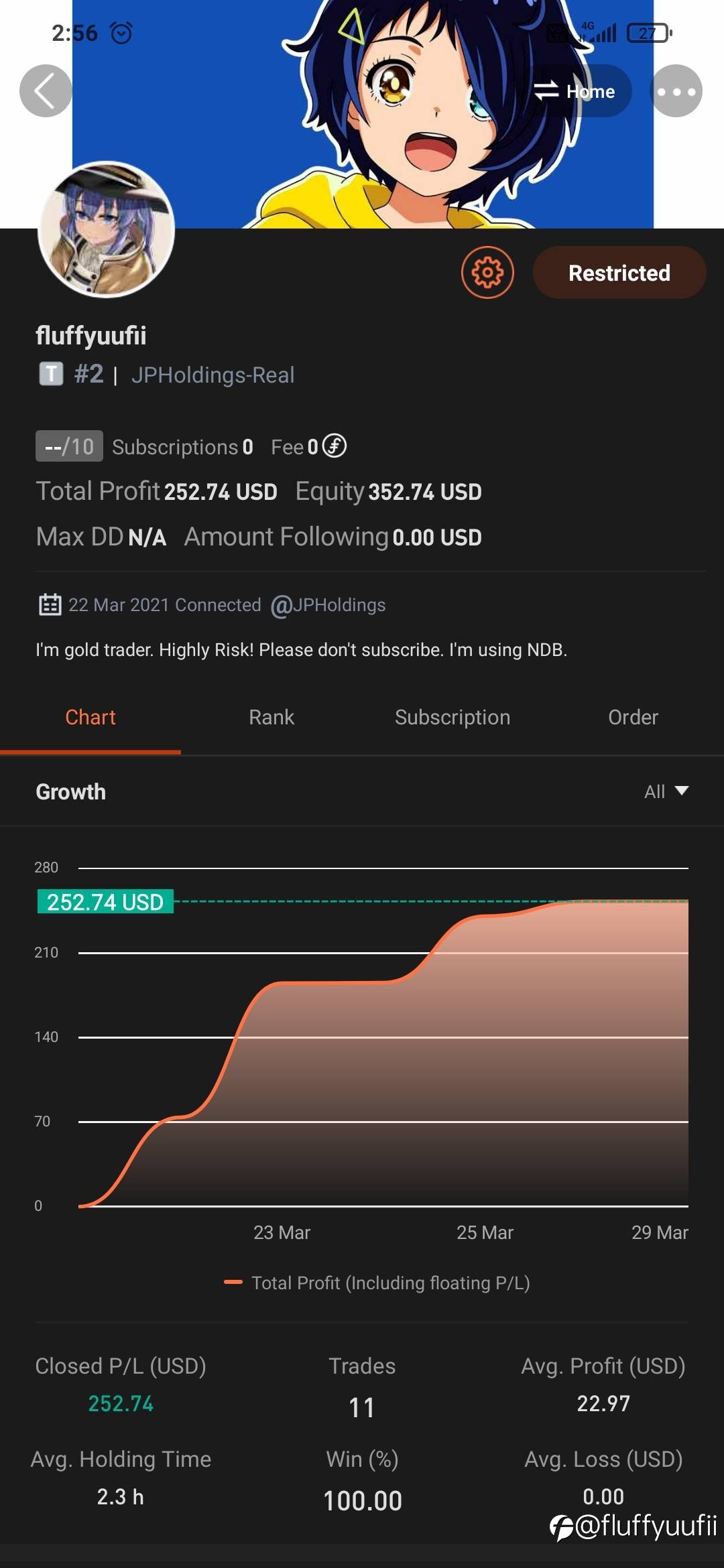Image resolution: width=724 pixels, height=1568 pixels.
Task: Tap the T account type badge
Action: pyautogui.click(x=51, y=374)
